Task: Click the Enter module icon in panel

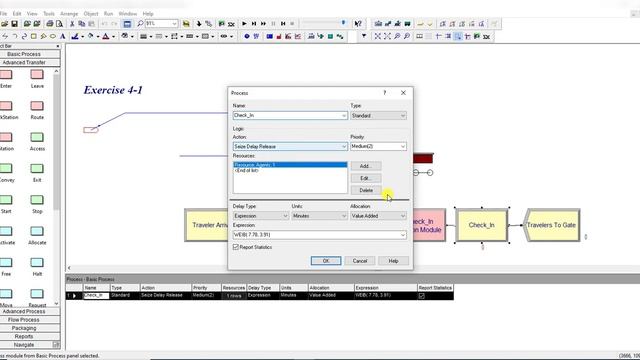Action: click(x=6, y=74)
